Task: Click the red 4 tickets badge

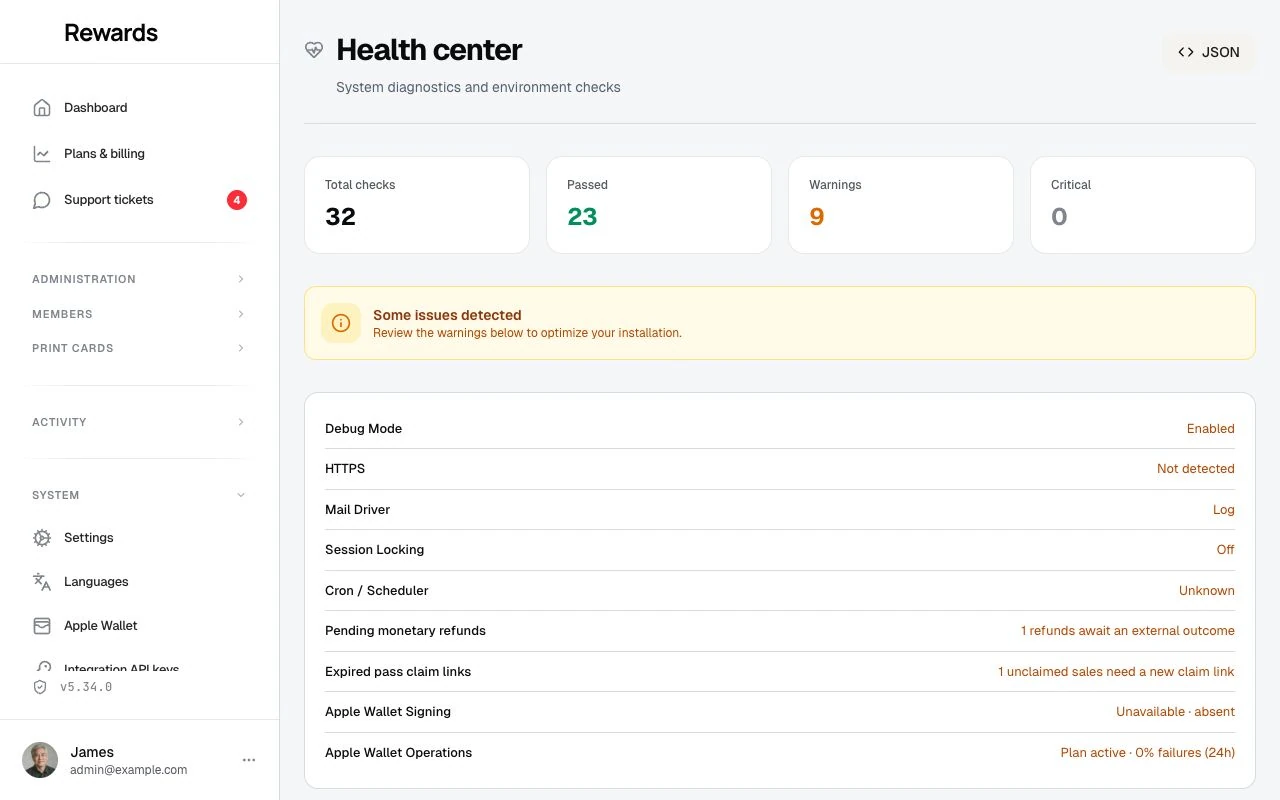Action: (237, 200)
